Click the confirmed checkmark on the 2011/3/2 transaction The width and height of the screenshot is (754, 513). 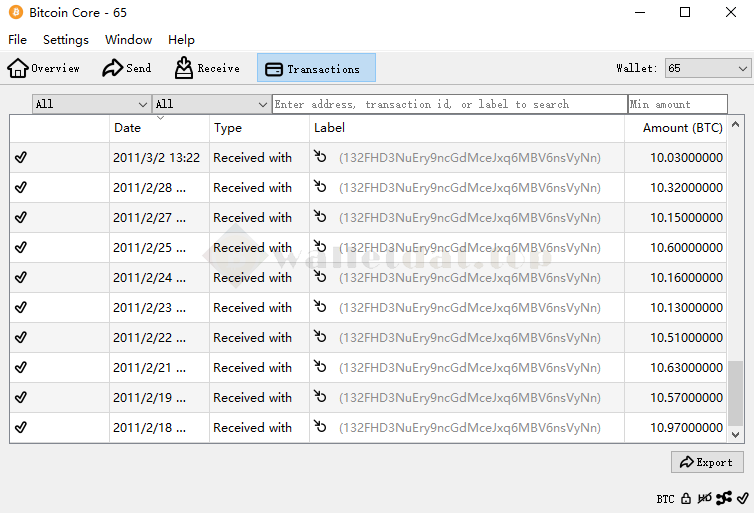tap(21, 158)
